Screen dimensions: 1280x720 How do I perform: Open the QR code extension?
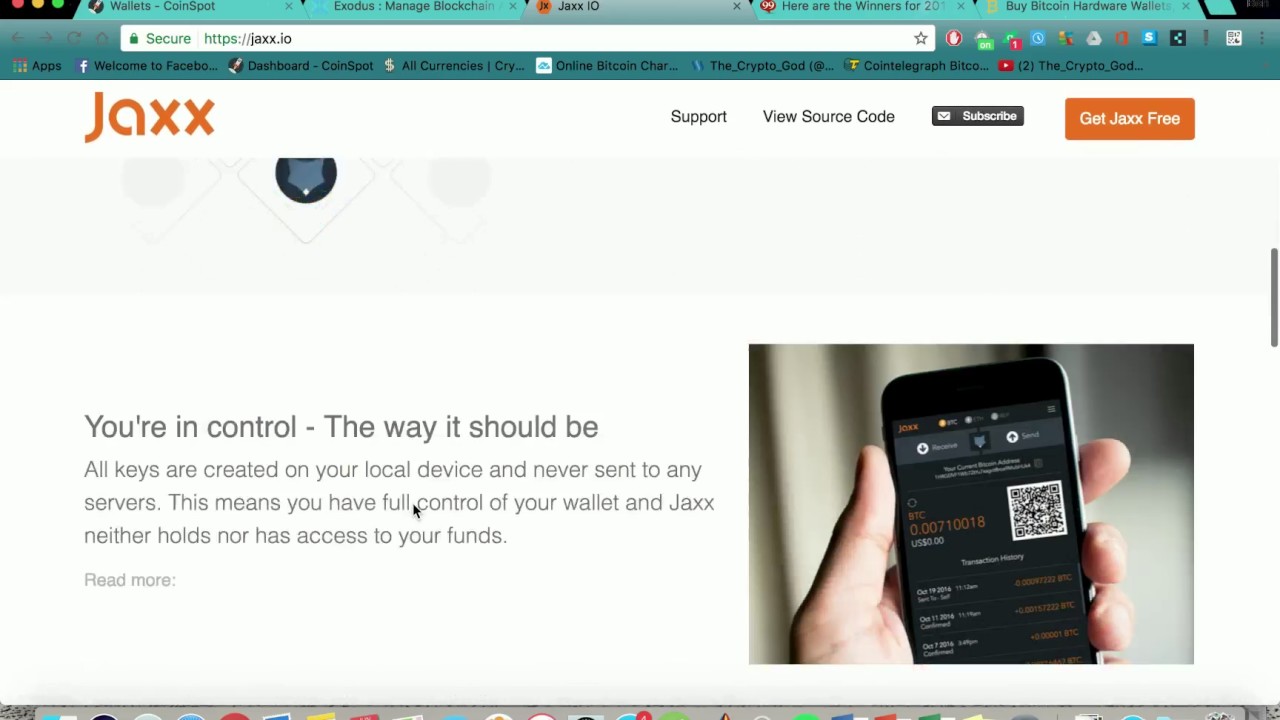1234,38
